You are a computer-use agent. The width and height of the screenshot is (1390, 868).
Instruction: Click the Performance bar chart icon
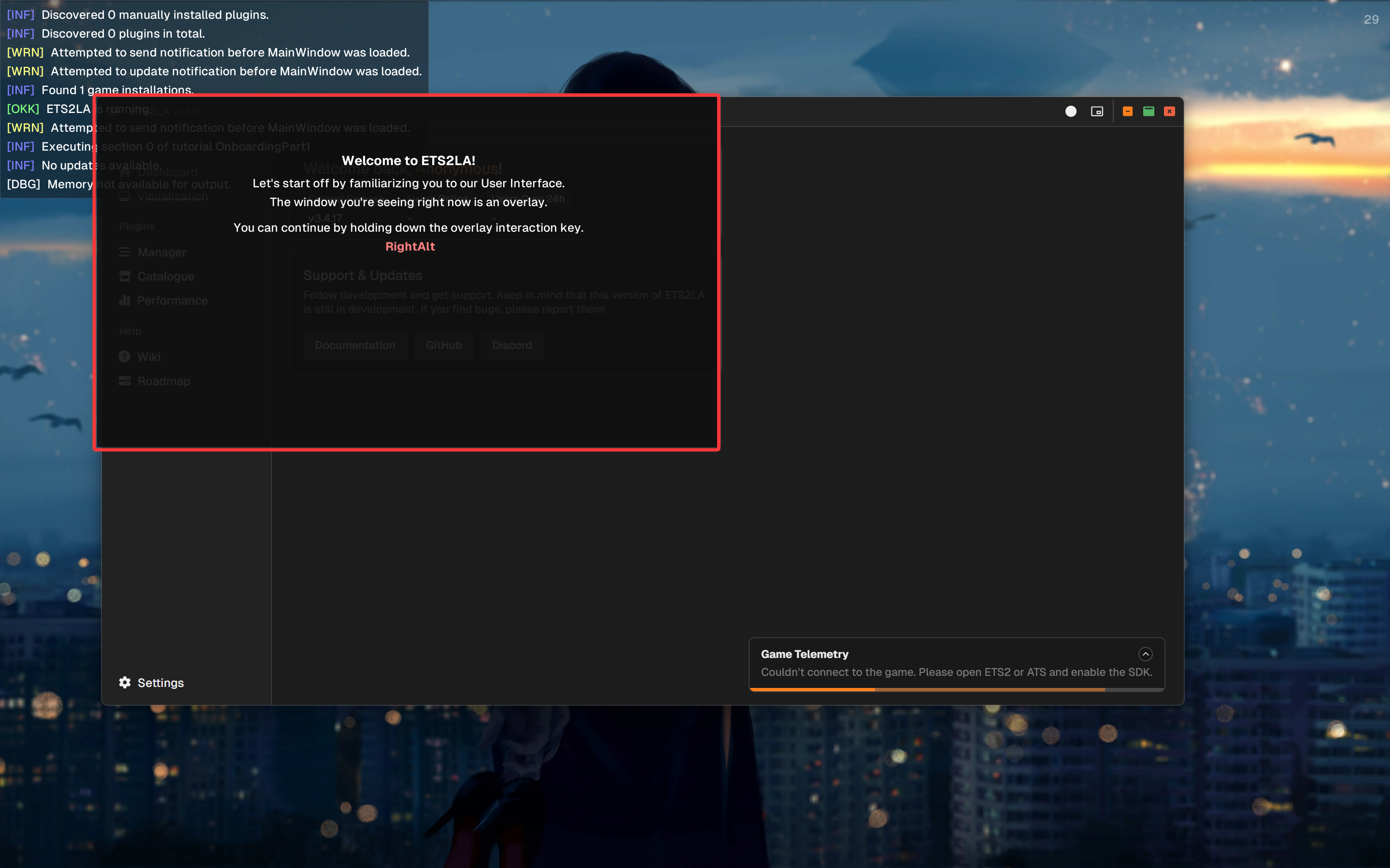click(125, 300)
